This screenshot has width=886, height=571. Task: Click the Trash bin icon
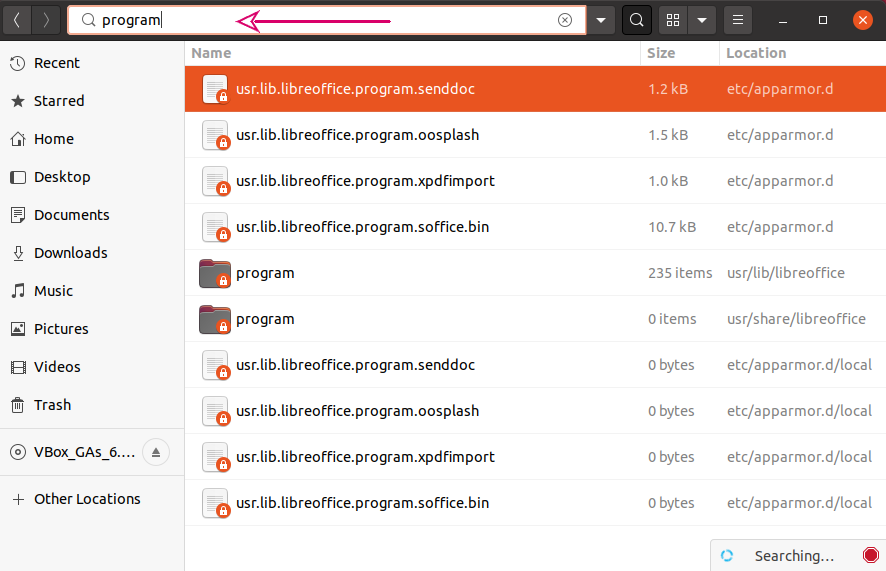click(18, 405)
